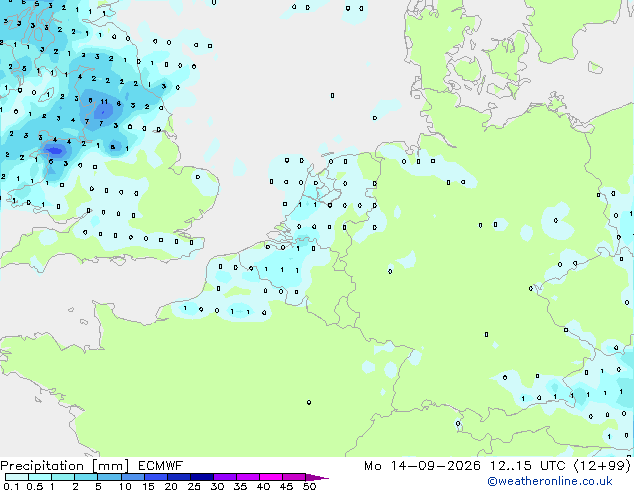This screenshot has height=490, width=634.
Task: Click the 12..15 UTC time text
Action: tap(527, 466)
